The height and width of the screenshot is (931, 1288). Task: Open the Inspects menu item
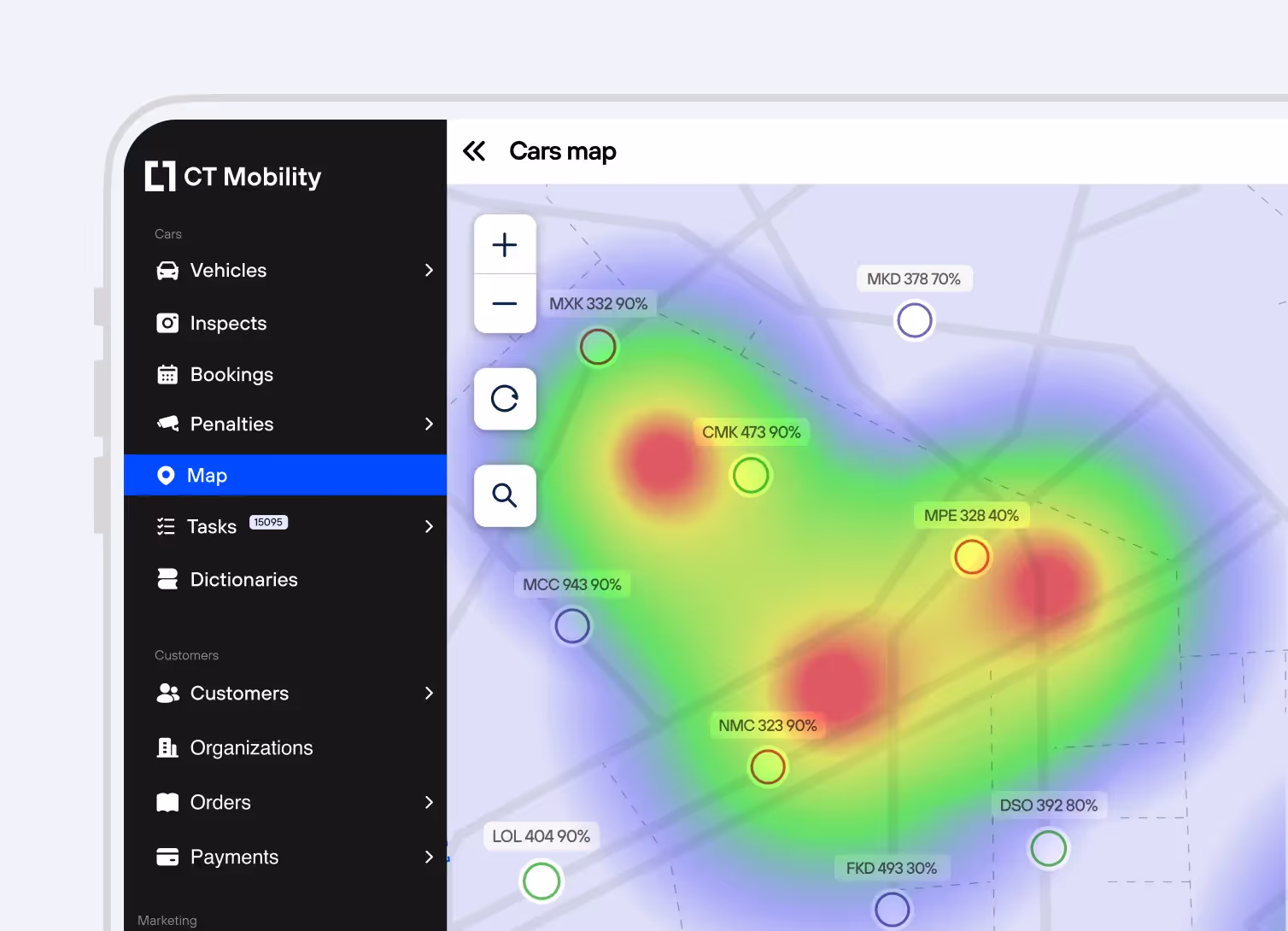pyautogui.click(x=285, y=323)
